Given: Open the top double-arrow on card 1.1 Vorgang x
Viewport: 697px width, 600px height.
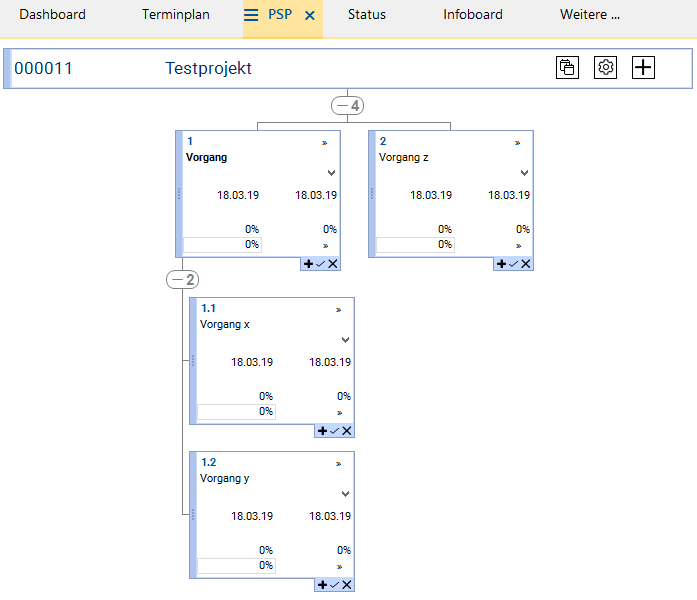Looking at the screenshot, I should point(338,310).
